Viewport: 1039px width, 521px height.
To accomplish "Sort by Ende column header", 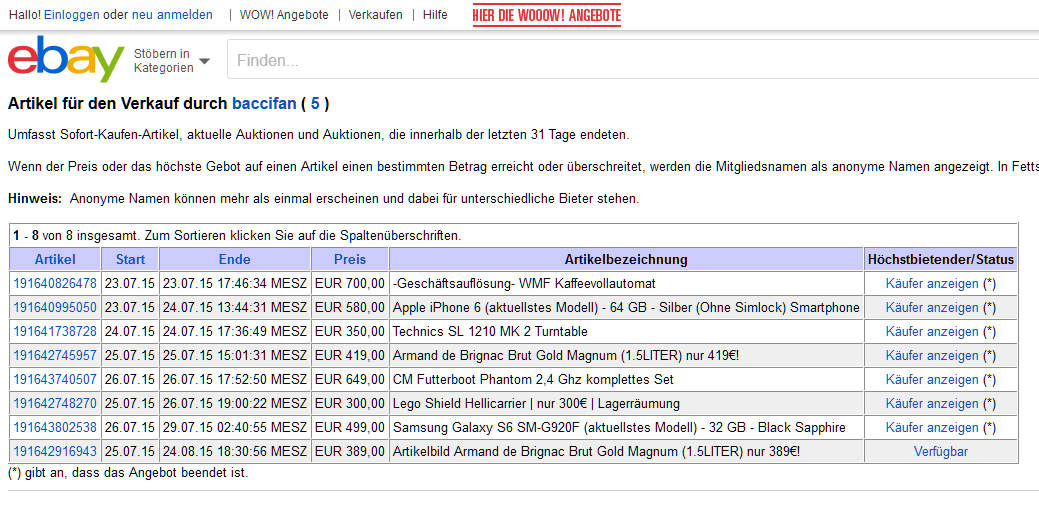I will tap(235, 259).
